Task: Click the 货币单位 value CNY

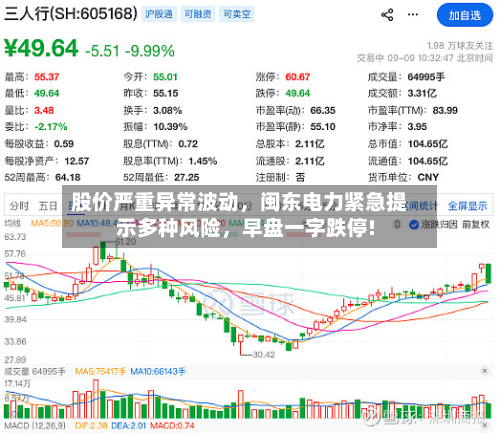Action: pos(428,177)
